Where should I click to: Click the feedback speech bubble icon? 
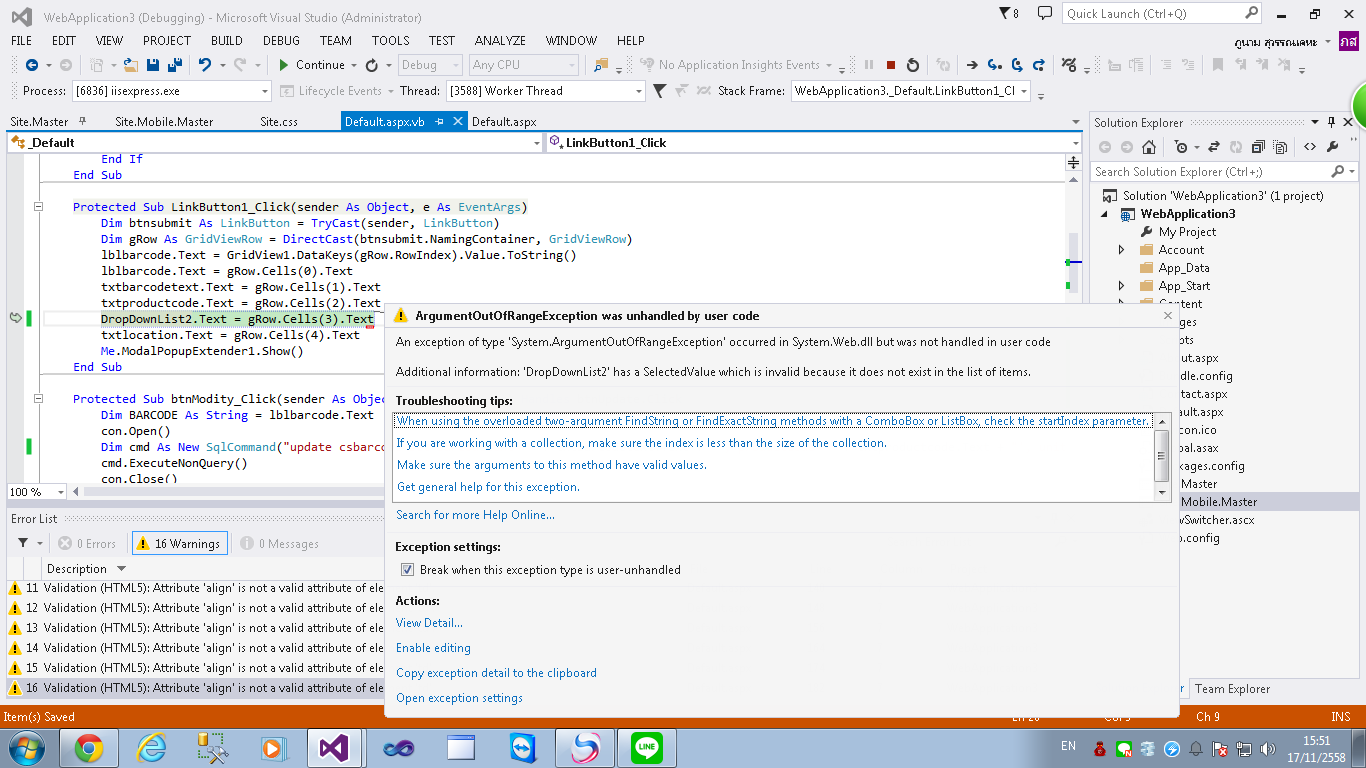[1045, 13]
